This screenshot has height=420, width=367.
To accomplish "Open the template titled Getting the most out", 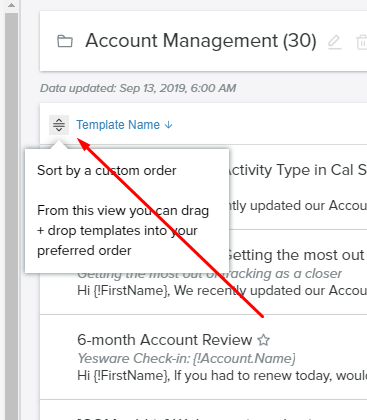I will tap(296, 255).
